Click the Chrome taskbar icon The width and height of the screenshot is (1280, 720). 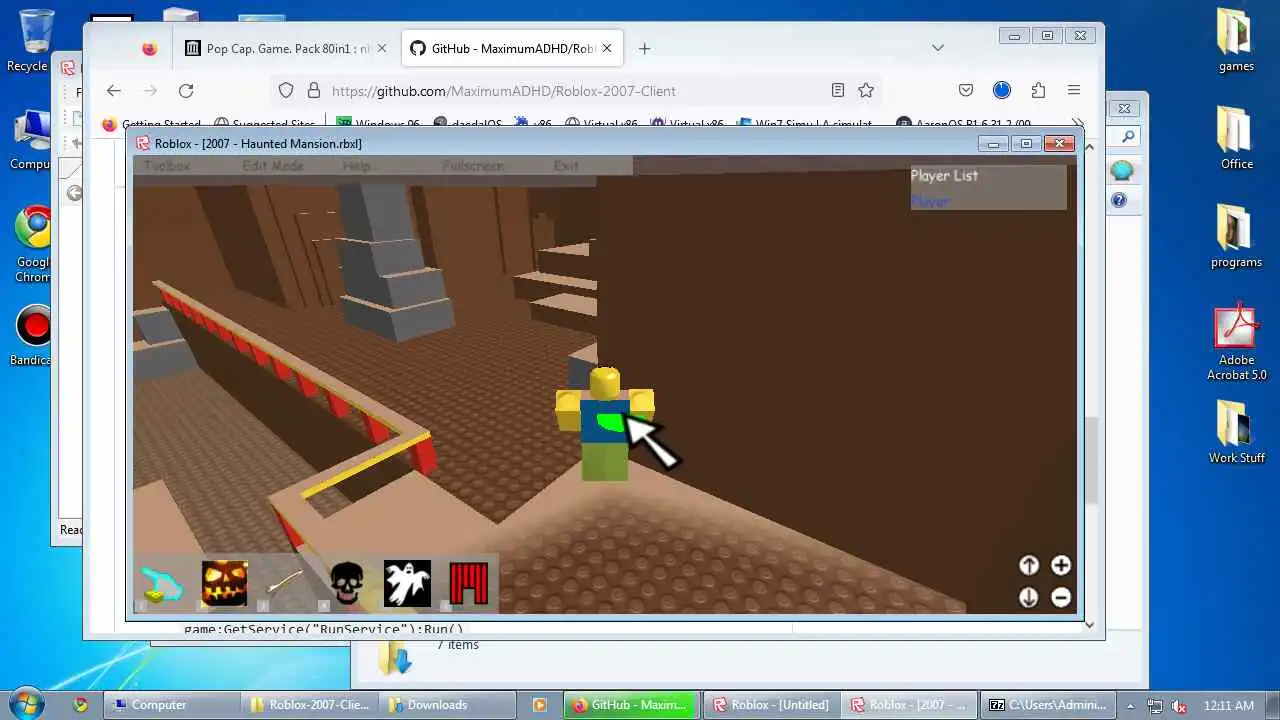click(x=80, y=704)
